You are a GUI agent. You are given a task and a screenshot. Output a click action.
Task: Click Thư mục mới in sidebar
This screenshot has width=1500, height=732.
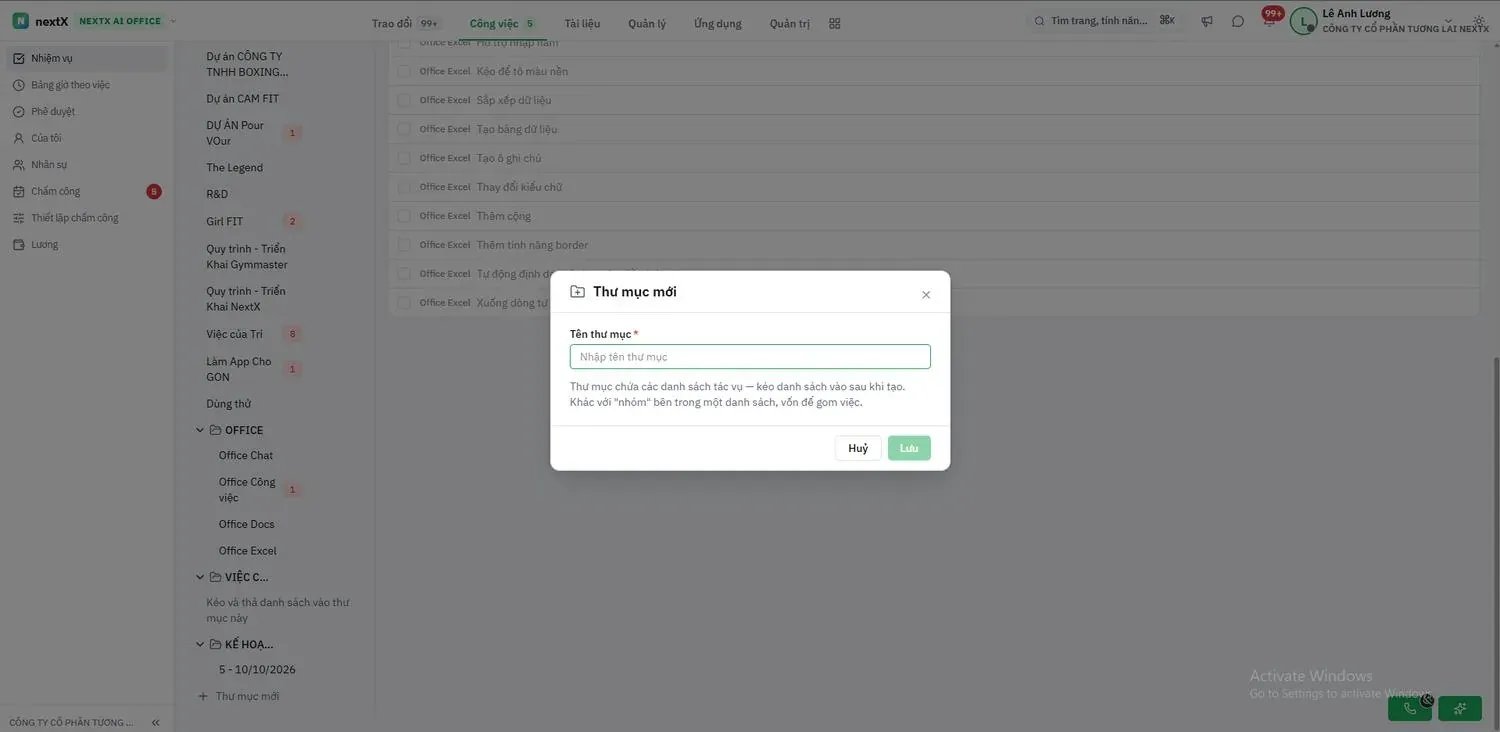point(239,696)
